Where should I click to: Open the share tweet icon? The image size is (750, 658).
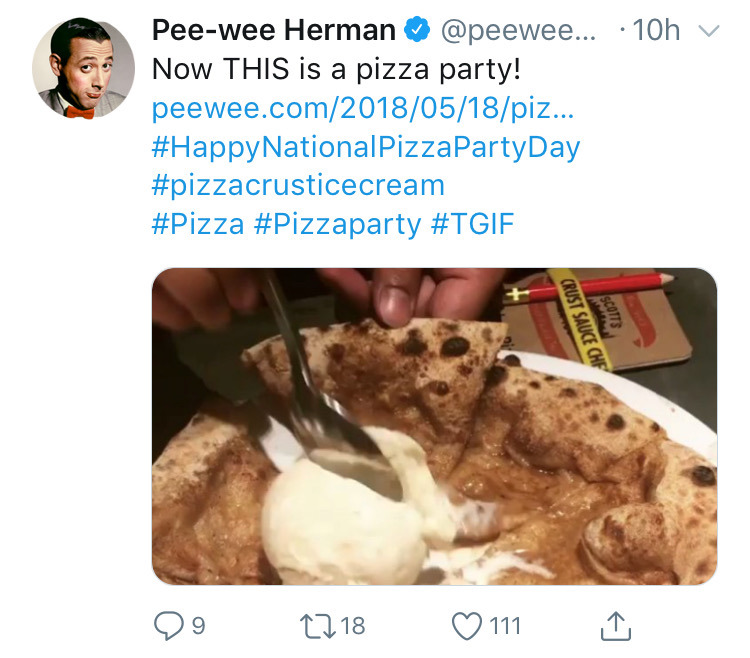click(x=616, y=626)
